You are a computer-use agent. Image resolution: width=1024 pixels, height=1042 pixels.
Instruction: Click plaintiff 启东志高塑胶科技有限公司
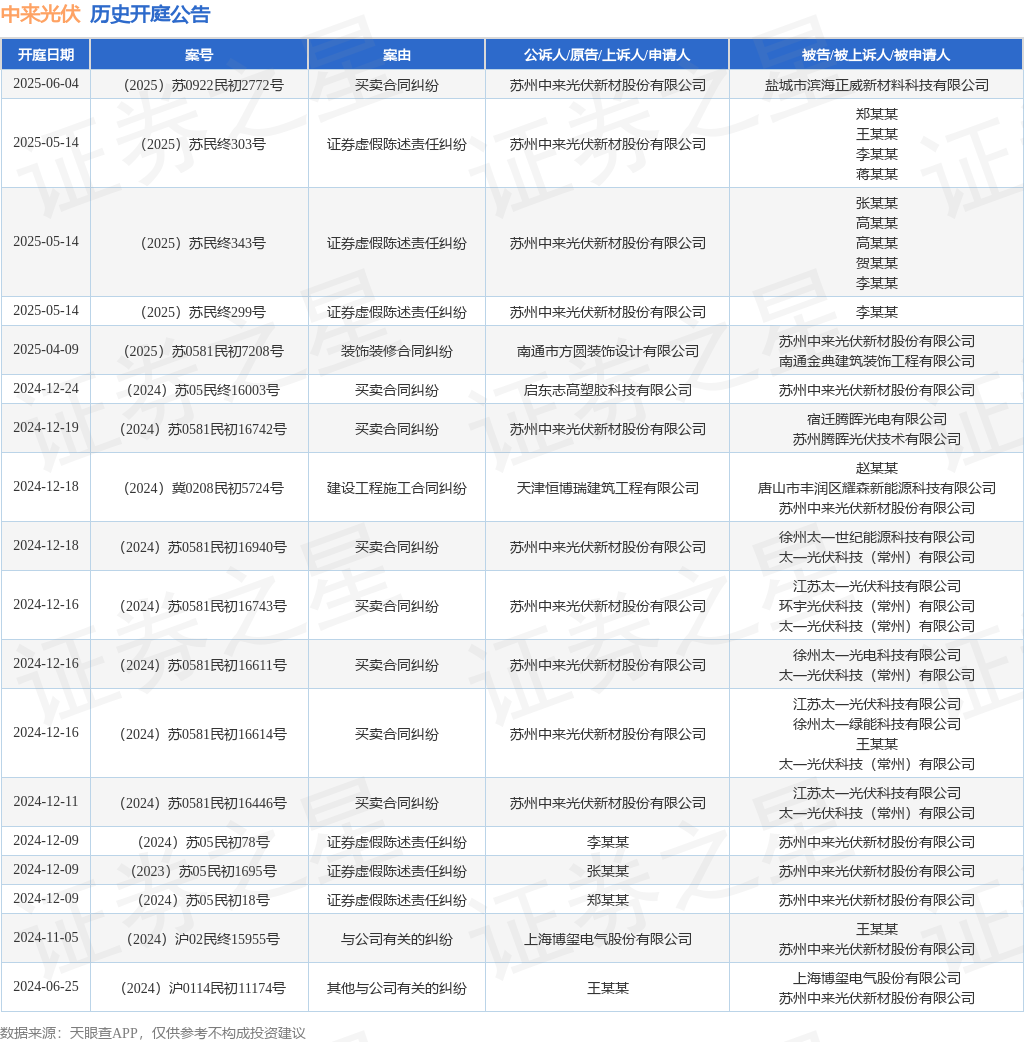[x=607, y=390]
